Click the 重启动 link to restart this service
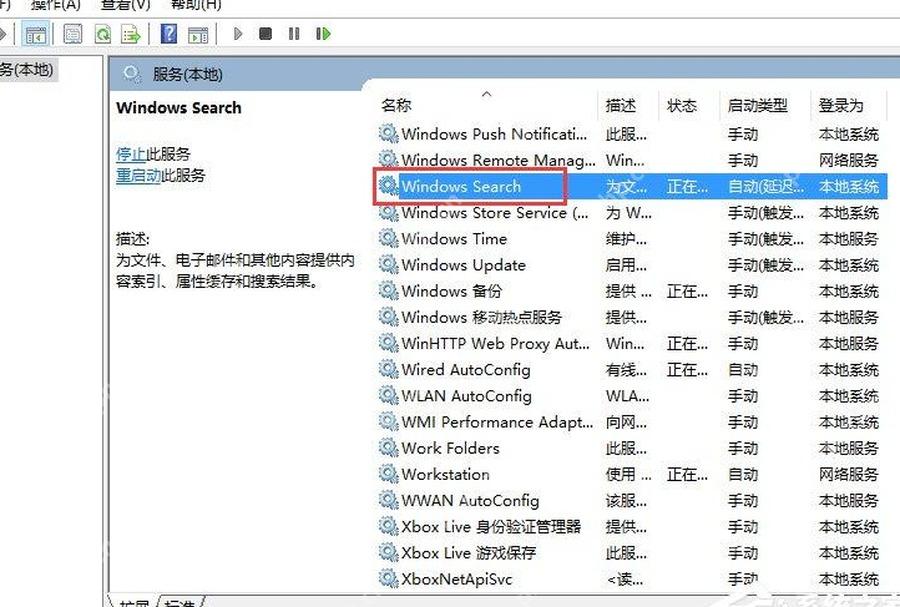Image resolution: width=900 pixels, height=607 pixels. click(138, 175)
